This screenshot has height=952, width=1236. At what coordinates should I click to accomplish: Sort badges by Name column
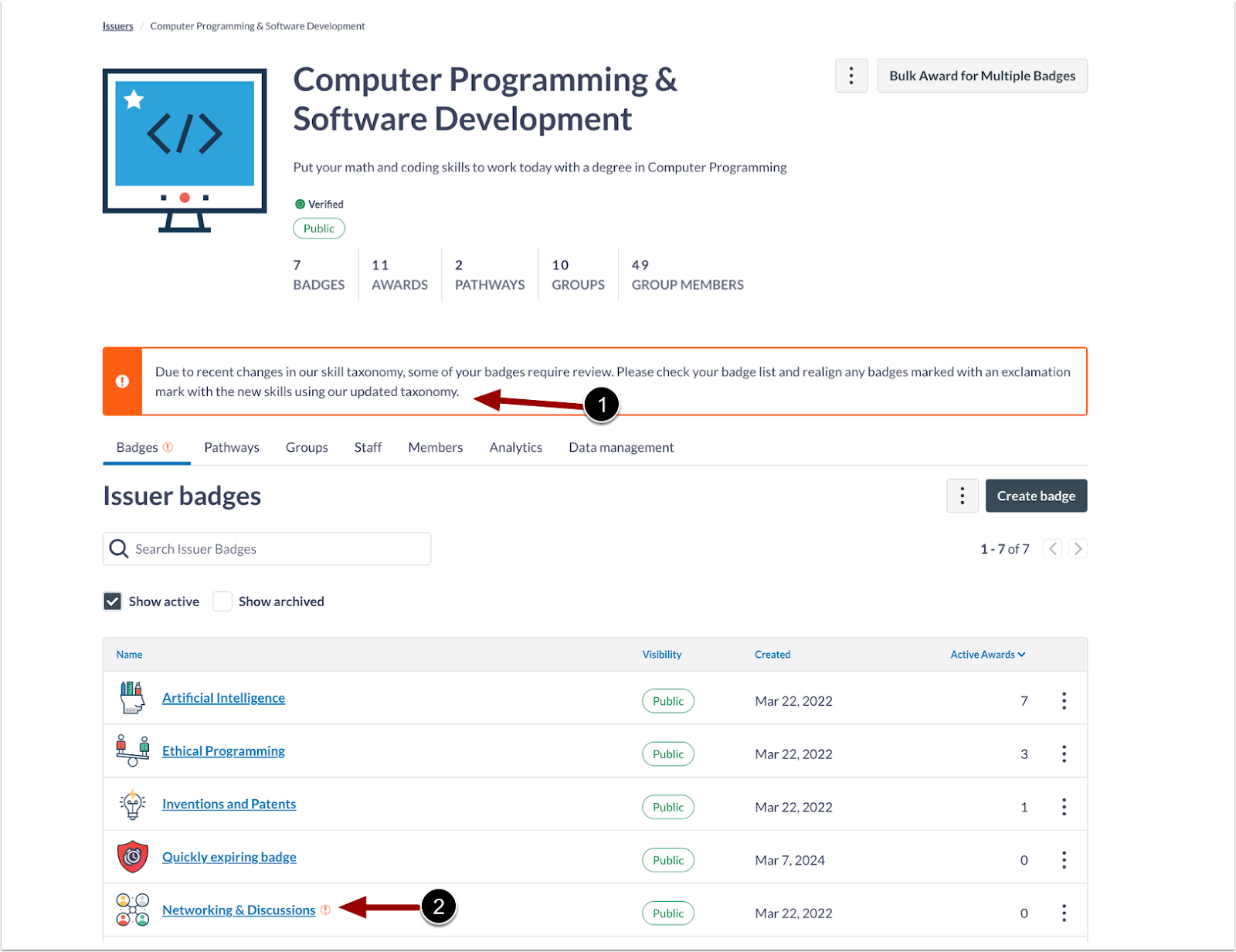tap(129, 655)
